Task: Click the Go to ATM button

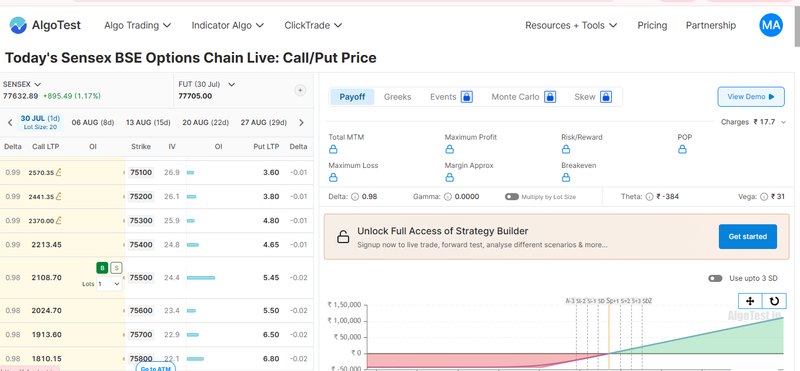Action: (156, 367)
